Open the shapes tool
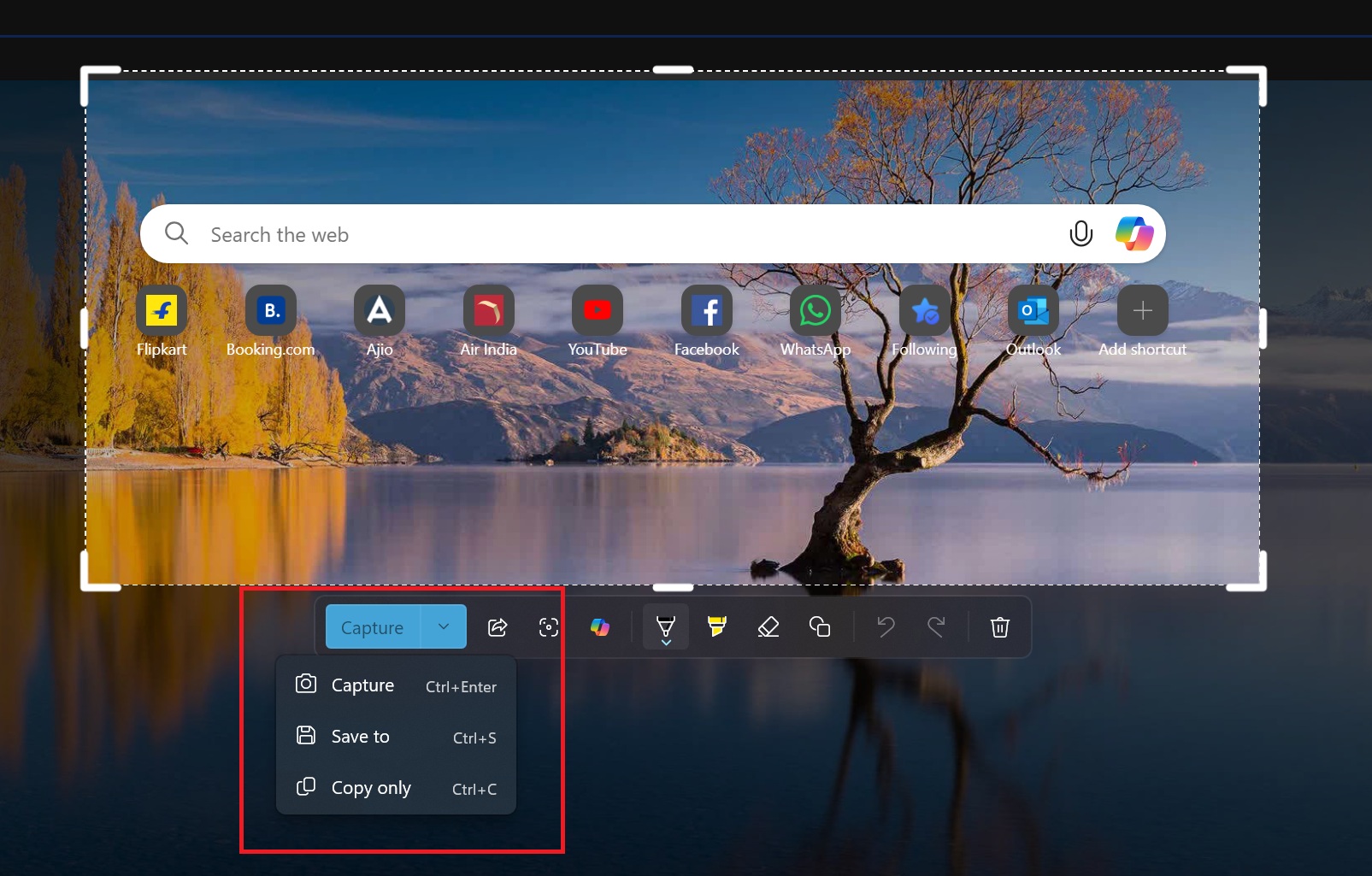 click(x=820, y=627)
